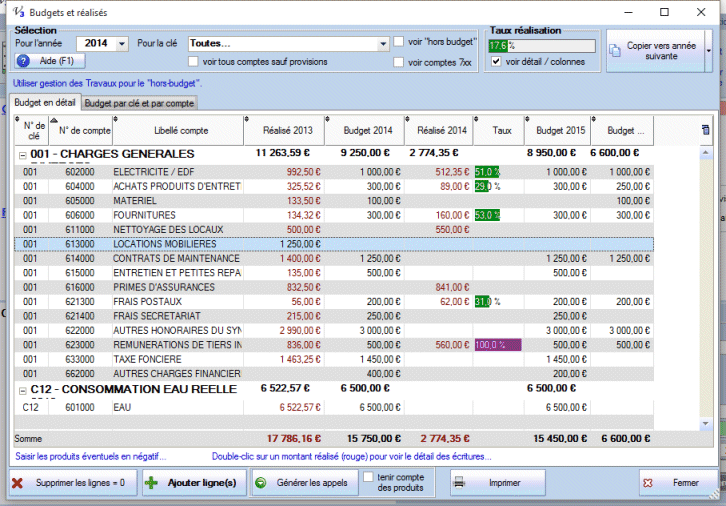Click the blue help icon for Aide (F1)
Image resolution: width=726 pixels, height=506 pixels.
pyautogui.click(x=24, y=62)
